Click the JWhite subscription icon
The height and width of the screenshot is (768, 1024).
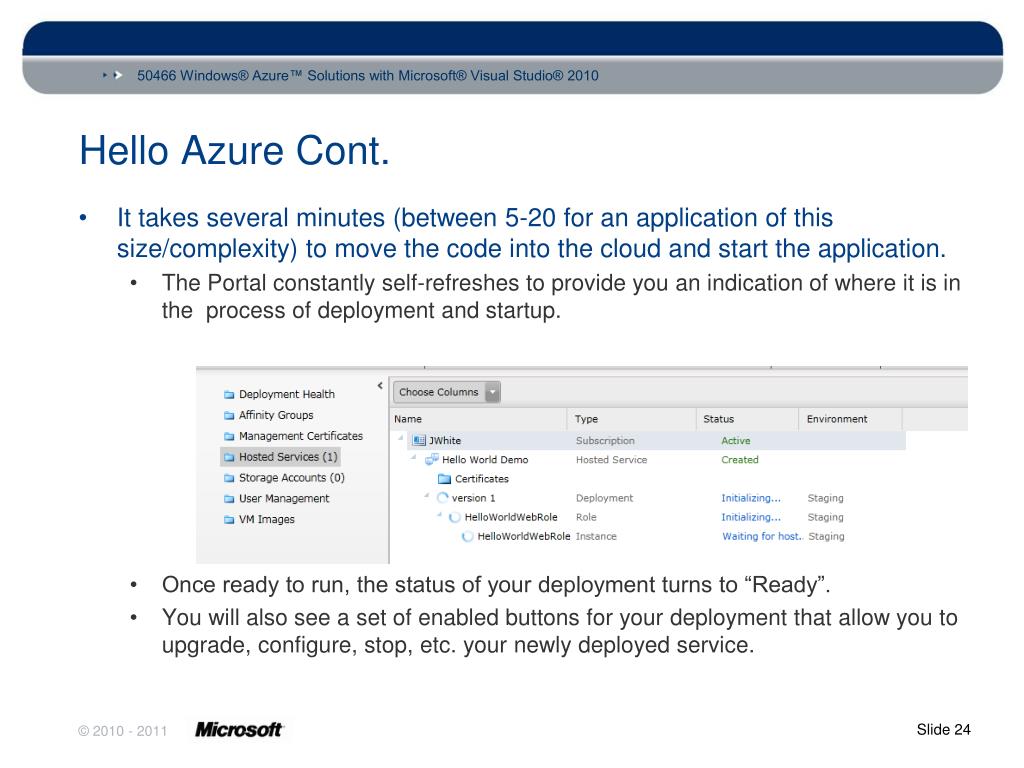pyautogui.click(x=419, y=441)
